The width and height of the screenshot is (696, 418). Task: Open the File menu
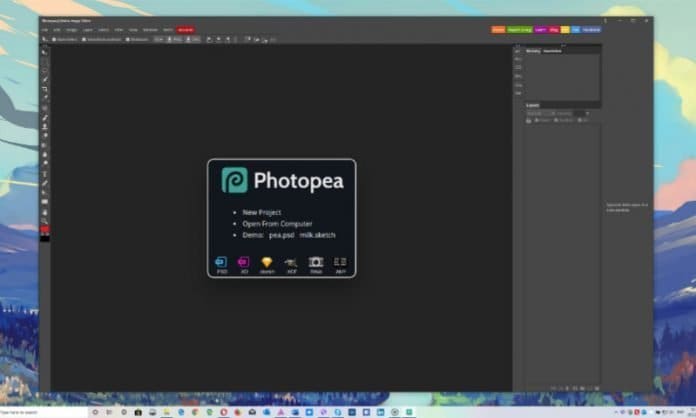[x=45, y=30]
